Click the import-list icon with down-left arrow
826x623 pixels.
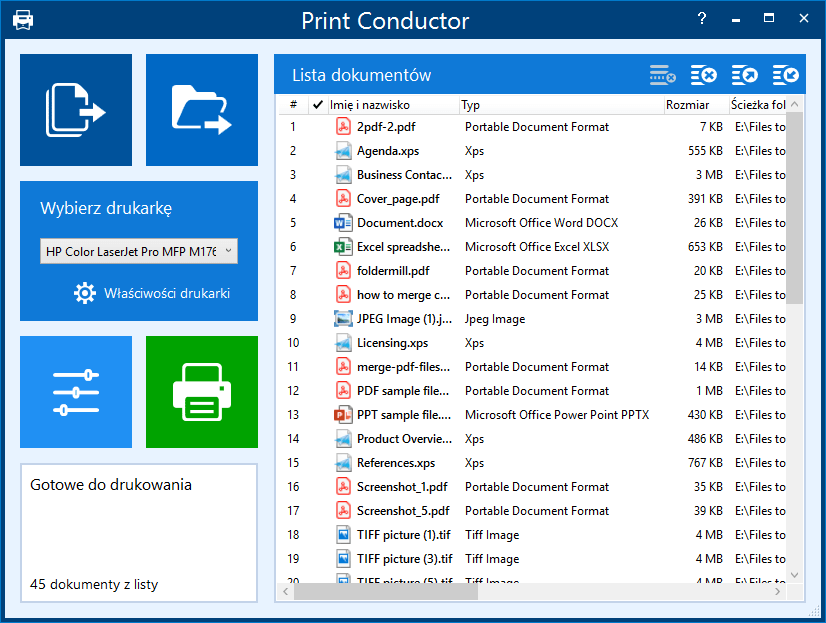tap(786, 75)
